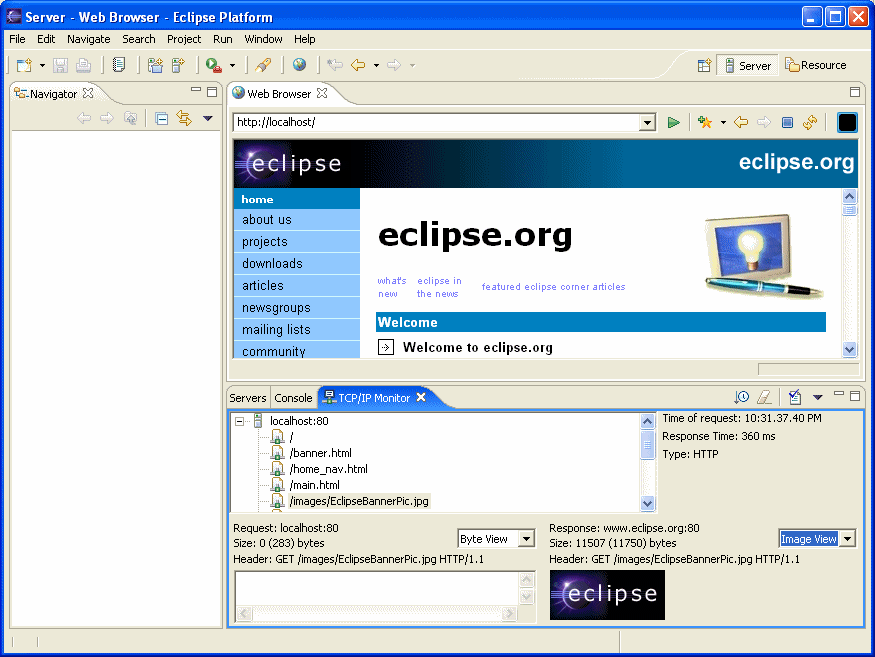Maximize the Web Browser view
The image size is (875, 657).
(x=854, y=92)
